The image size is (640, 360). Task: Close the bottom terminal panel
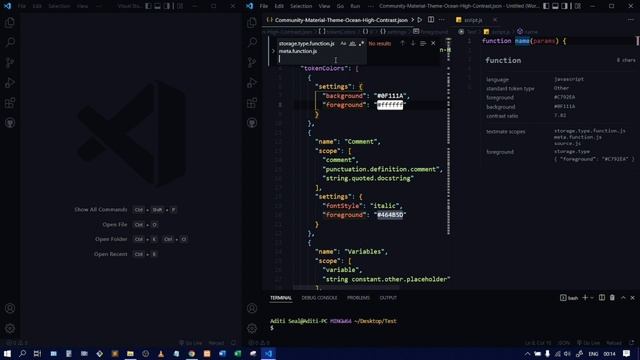[x=633, y=298]
